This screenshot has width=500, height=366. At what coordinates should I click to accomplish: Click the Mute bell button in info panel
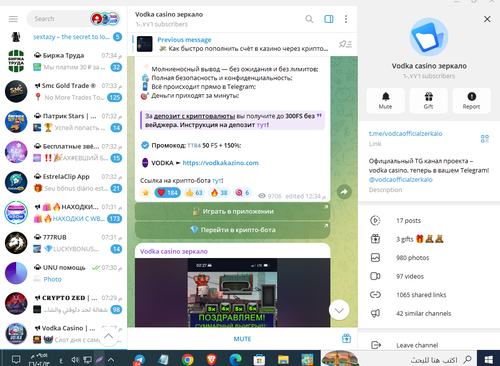[x=385, y=100]
